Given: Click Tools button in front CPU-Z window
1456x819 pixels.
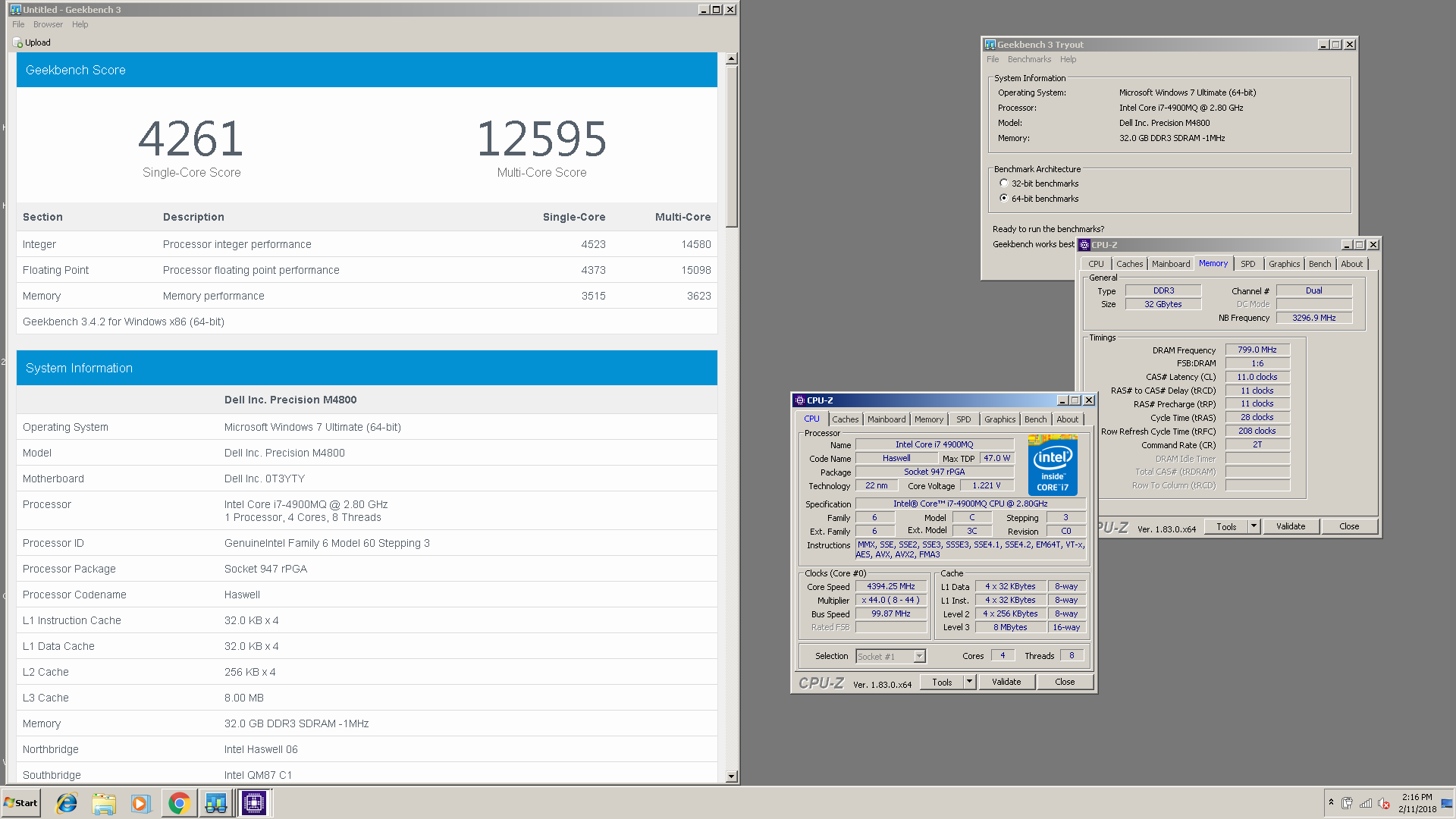Looking at the screenshot, I should tap(942, 682).
